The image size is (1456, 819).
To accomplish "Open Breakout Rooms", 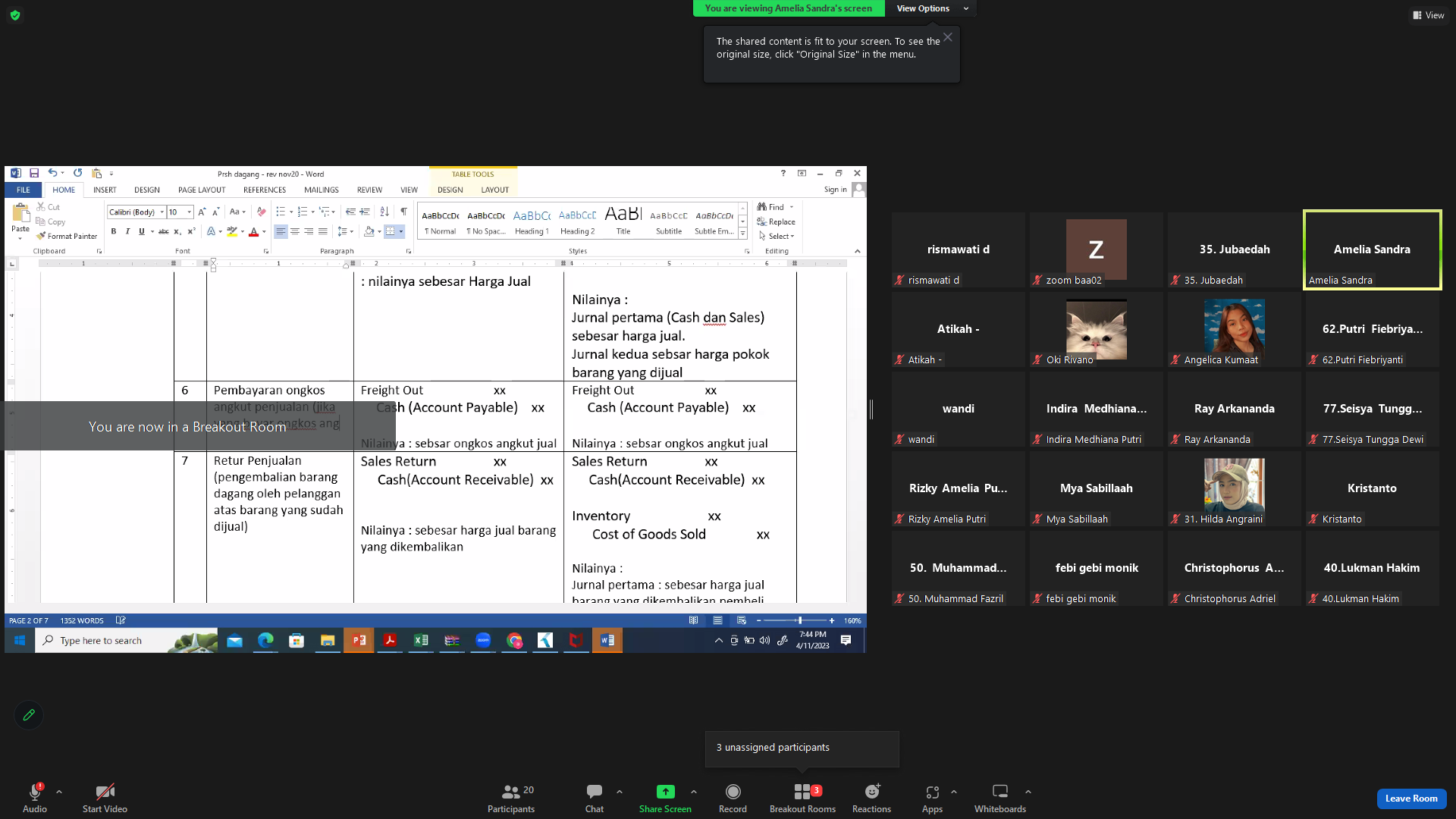I will [x=802, y=798].
